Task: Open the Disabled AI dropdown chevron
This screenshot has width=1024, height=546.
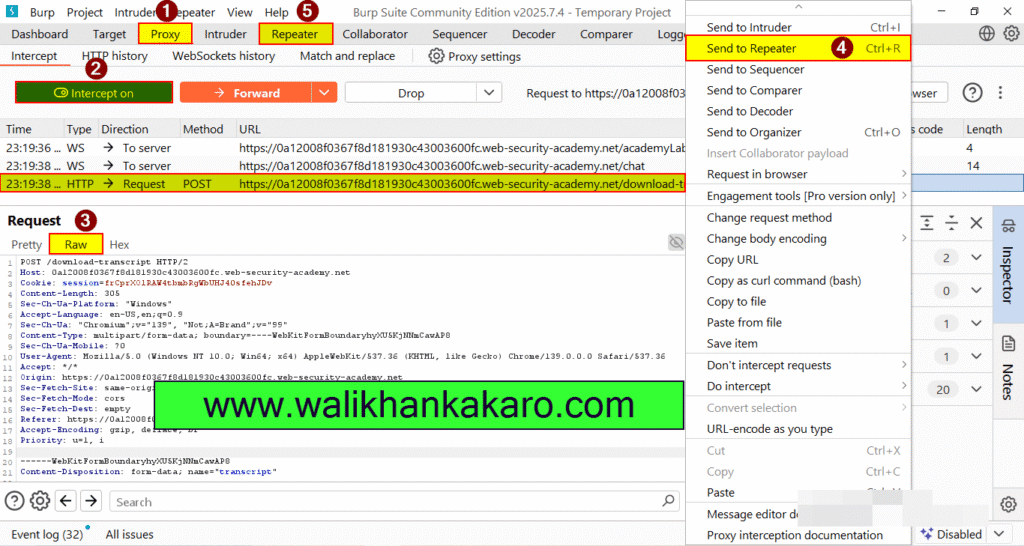Action: click(999, 534)
